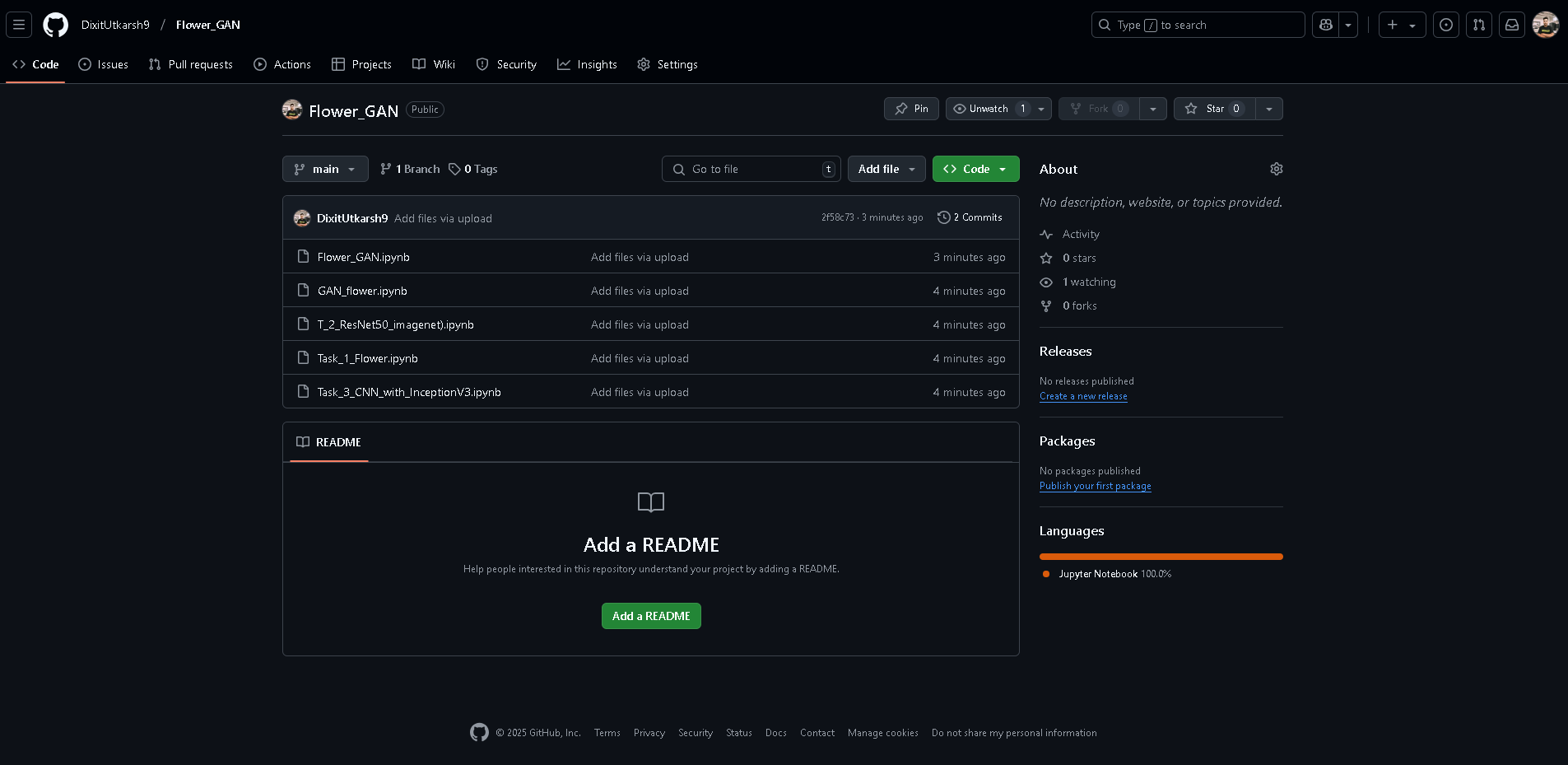The image size is (1568, 765).
Task: Open the Insights tab
Action: tap(587, 64)
